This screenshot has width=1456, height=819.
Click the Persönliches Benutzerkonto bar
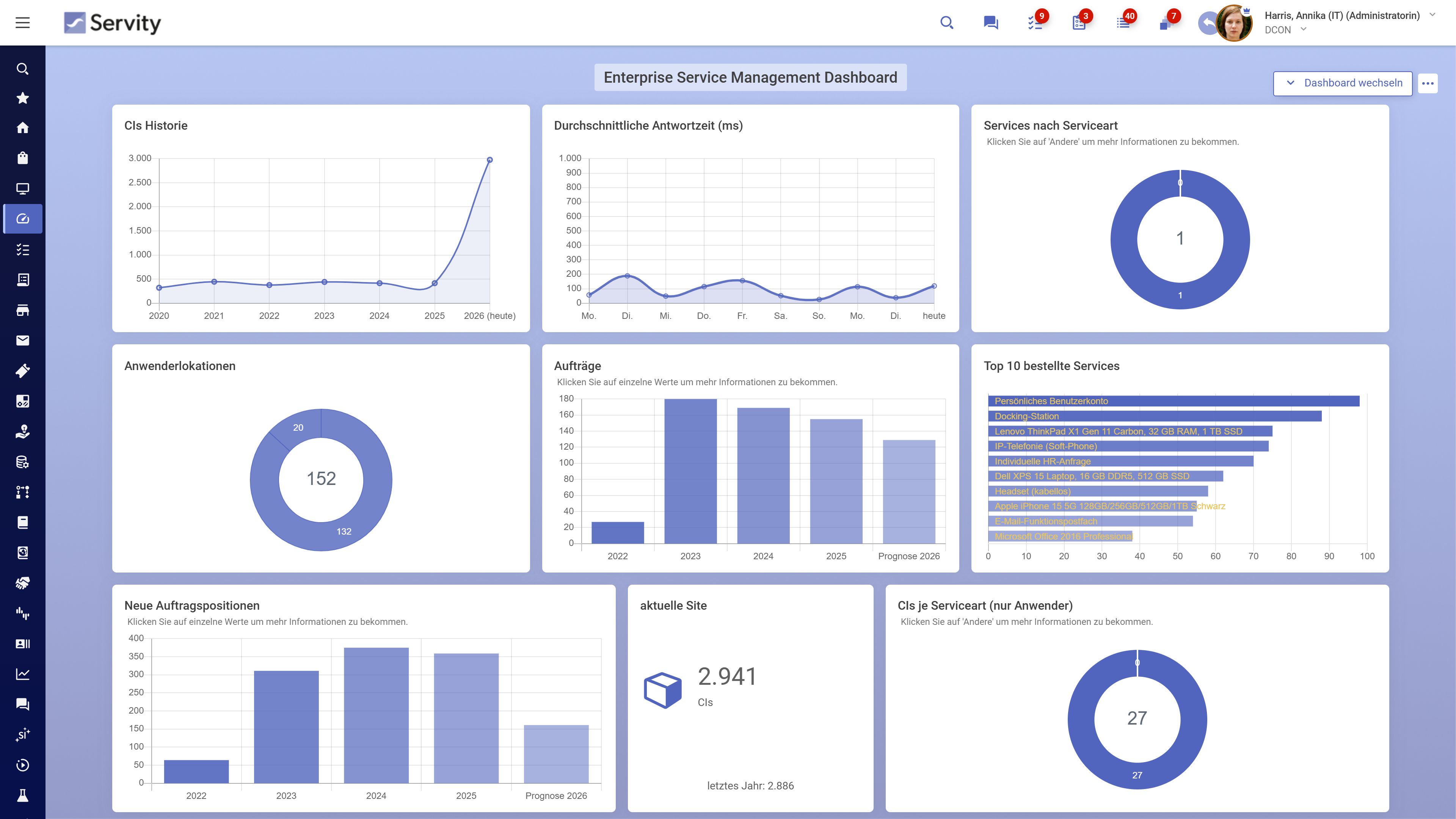point(1174,401)
